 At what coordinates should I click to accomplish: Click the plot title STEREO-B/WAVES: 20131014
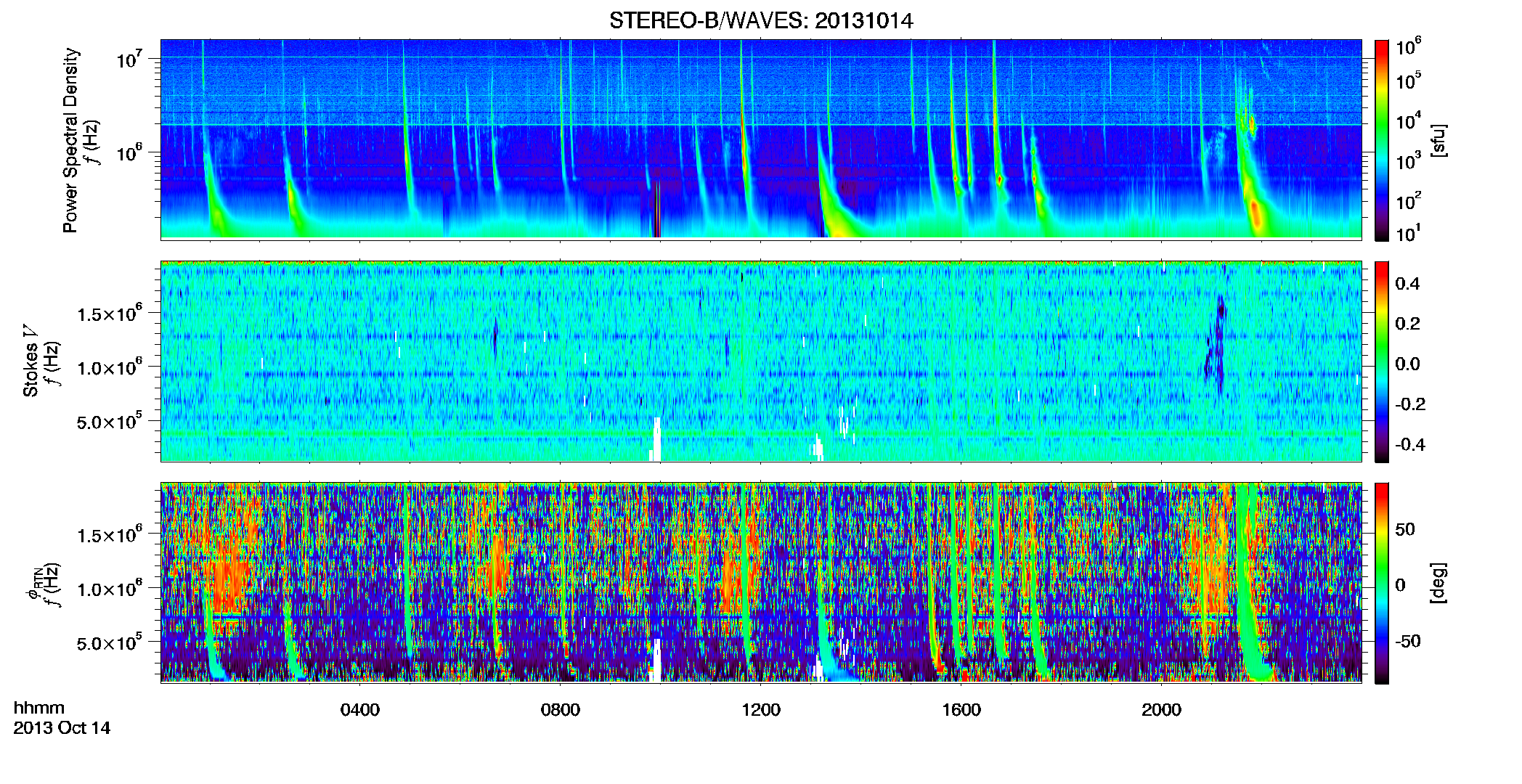[761, 20]
